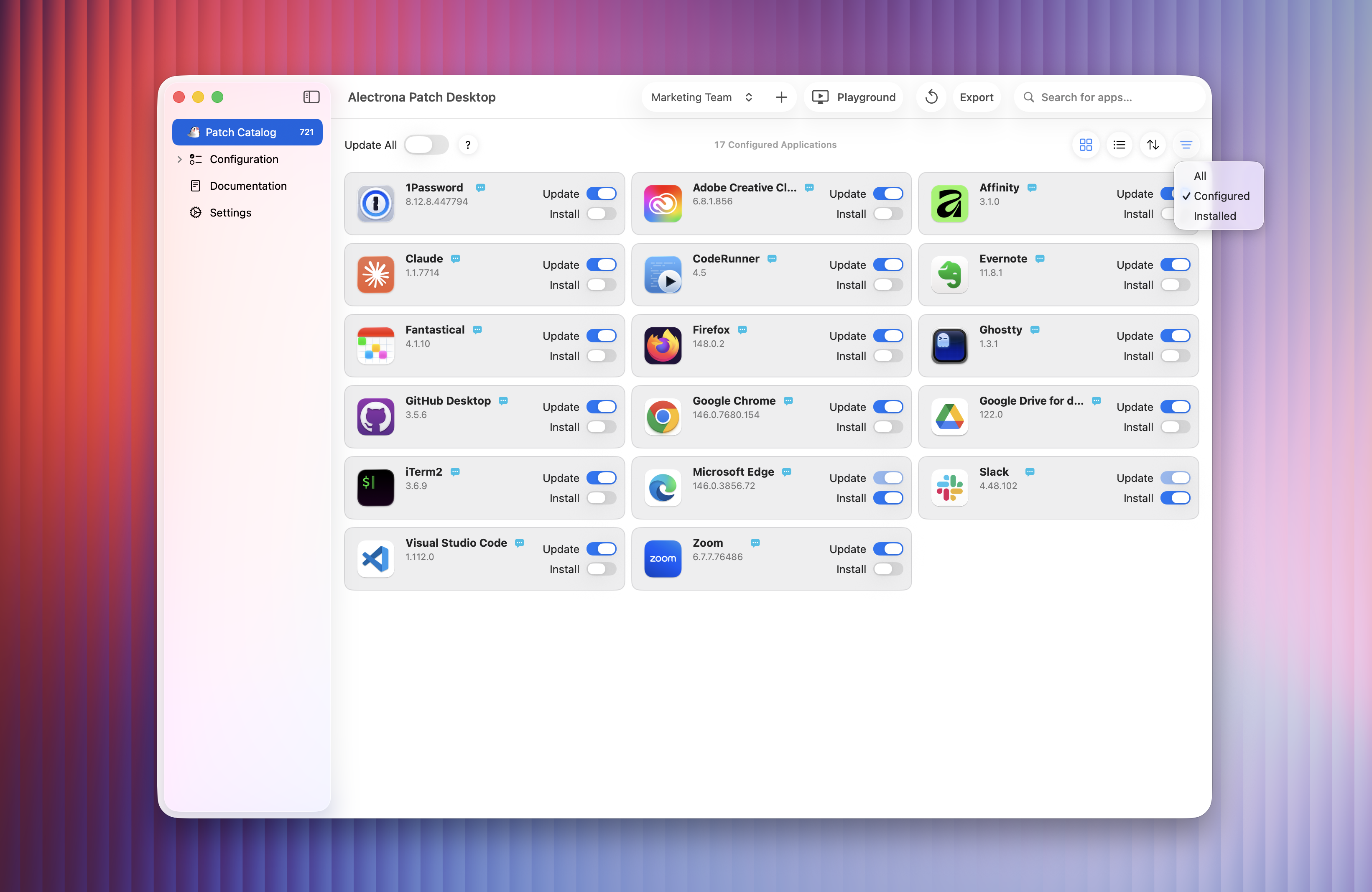Disable Update for Firefox

pyautogui.click(x=888, y=335)
